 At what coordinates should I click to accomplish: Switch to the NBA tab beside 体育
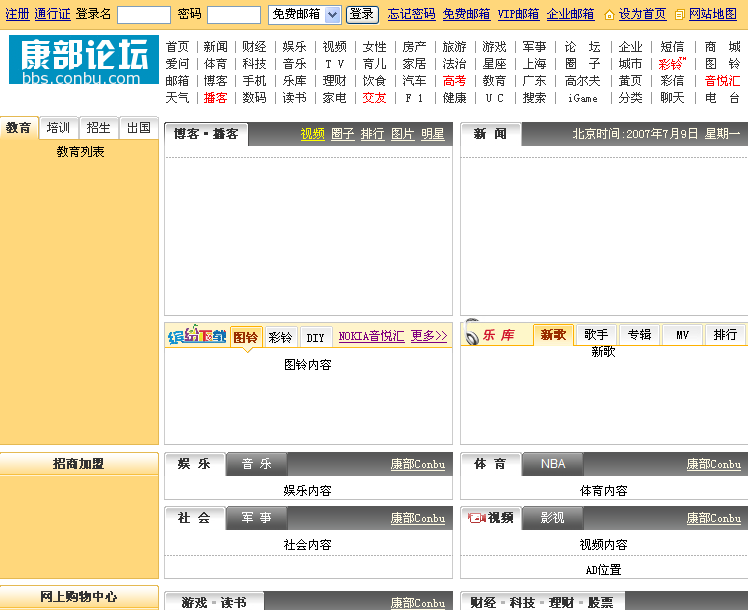553,464
